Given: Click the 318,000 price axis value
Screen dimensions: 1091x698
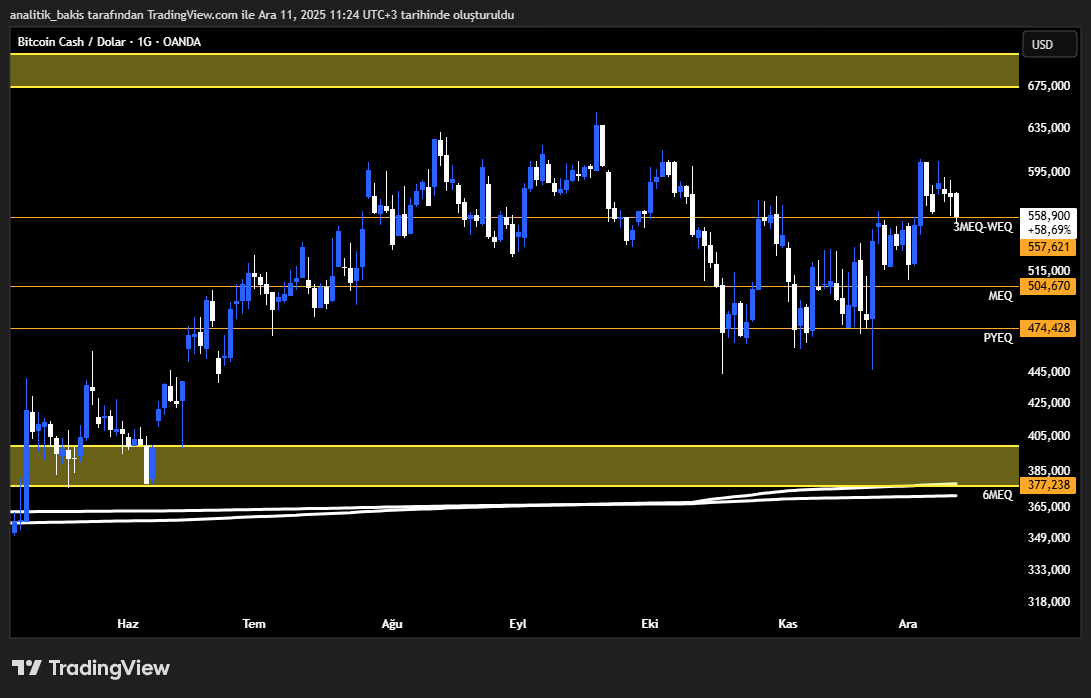Looking at the screenshot, I should coord(1049,602).
